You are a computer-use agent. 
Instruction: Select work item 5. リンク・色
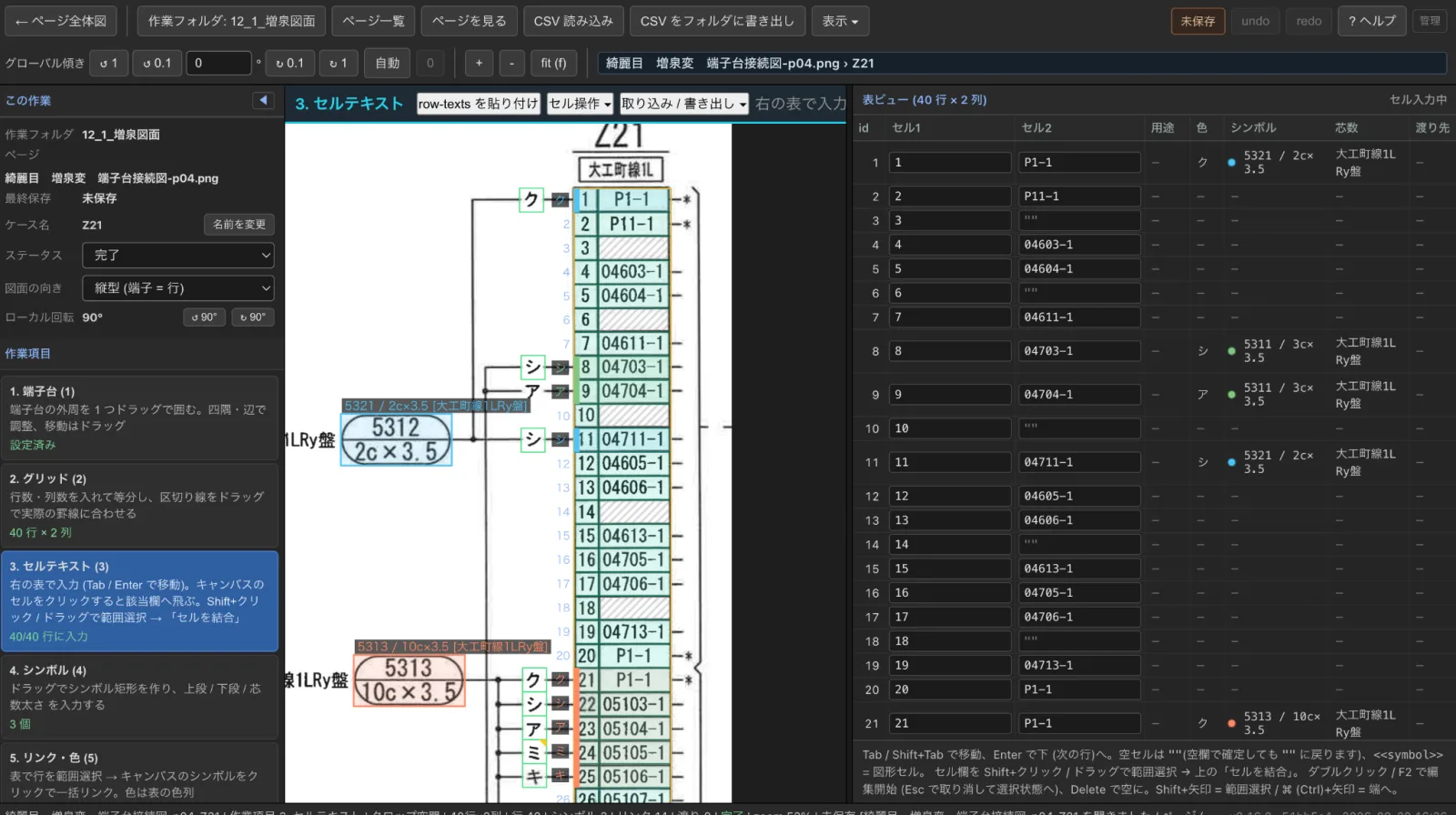[139, 774]
